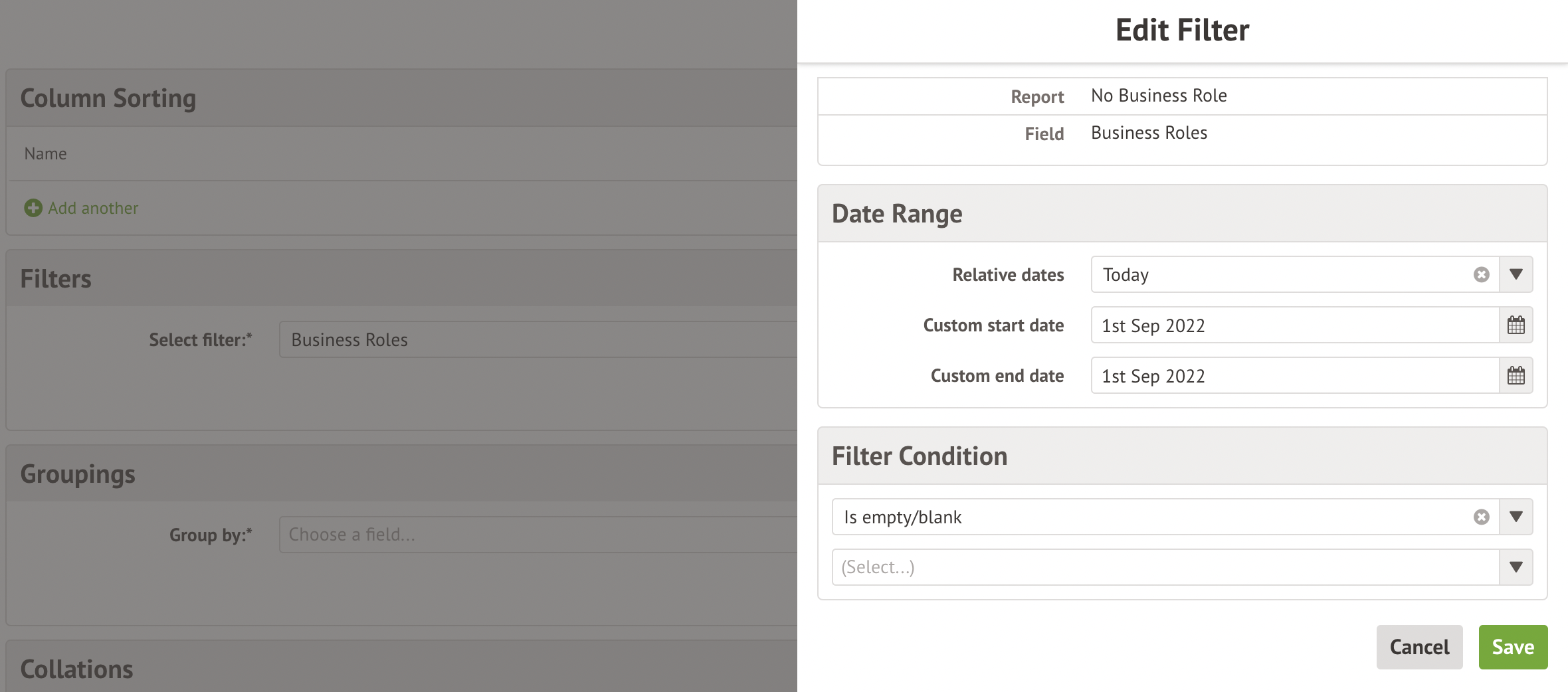The width and height of the screenshot is (1568, 692).
Task: Expand the Relative dates dropdown arrow
Action: tap(1516, 275)
